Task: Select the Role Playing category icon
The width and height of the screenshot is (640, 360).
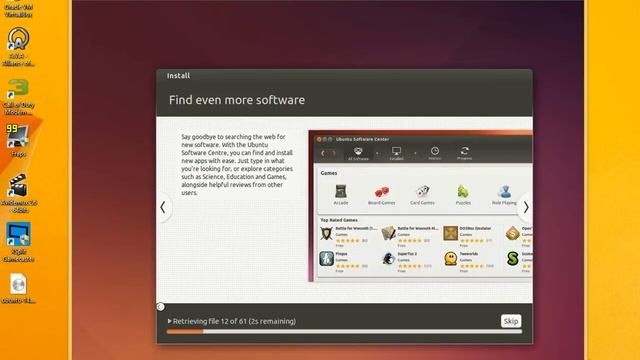Action: point(504,191)
